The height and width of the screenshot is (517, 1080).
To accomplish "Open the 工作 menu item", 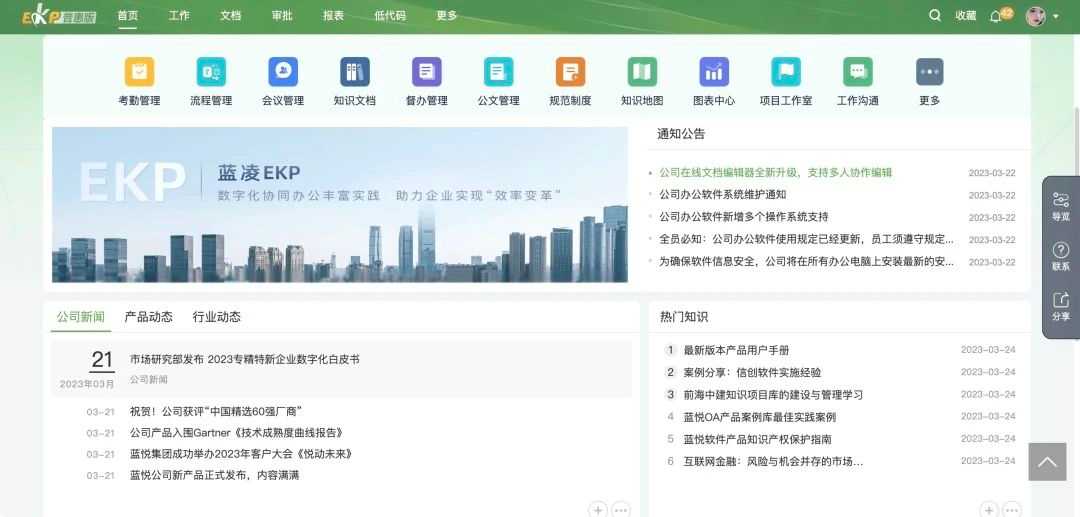I will pyautogui.click(x=179, y=15).
